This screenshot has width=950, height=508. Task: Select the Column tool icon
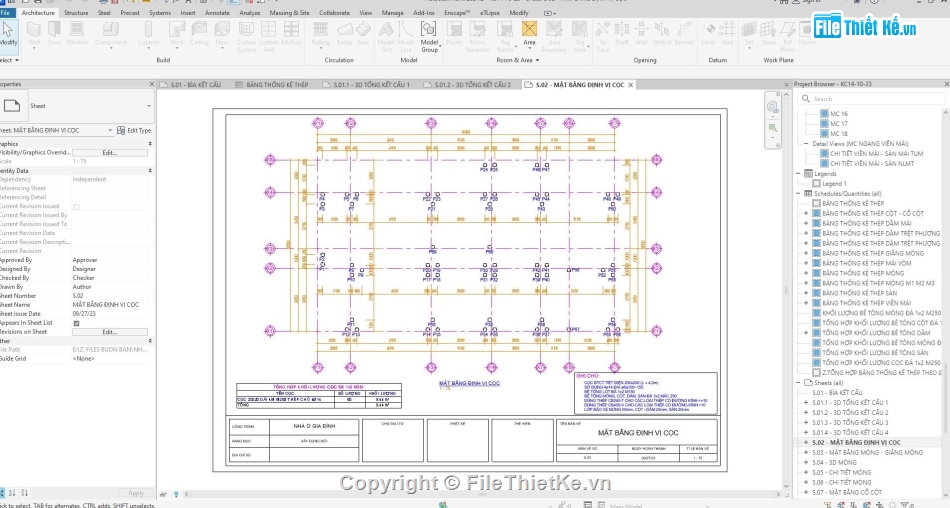[148, 33]
